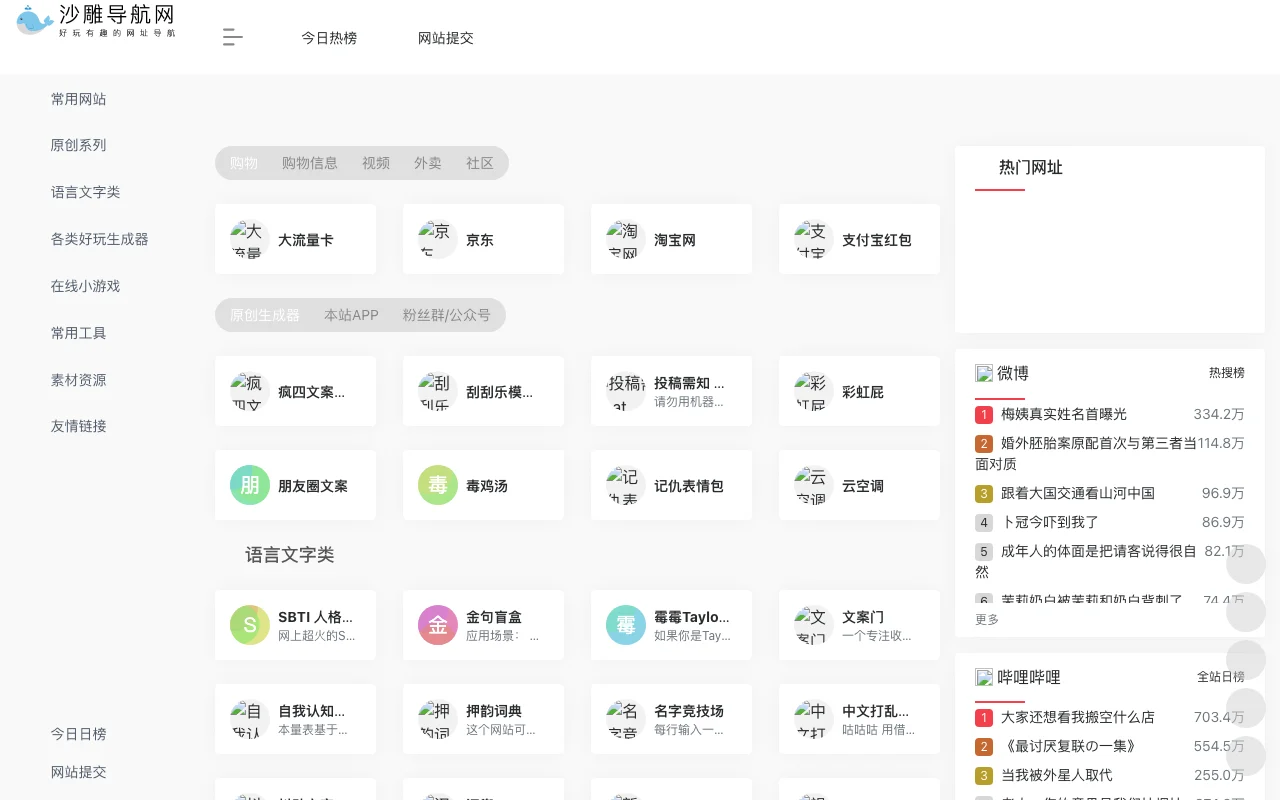Click the 疯四文案 card icon
The height and width of the screenshot is (800, 1280).
point(250,392)
